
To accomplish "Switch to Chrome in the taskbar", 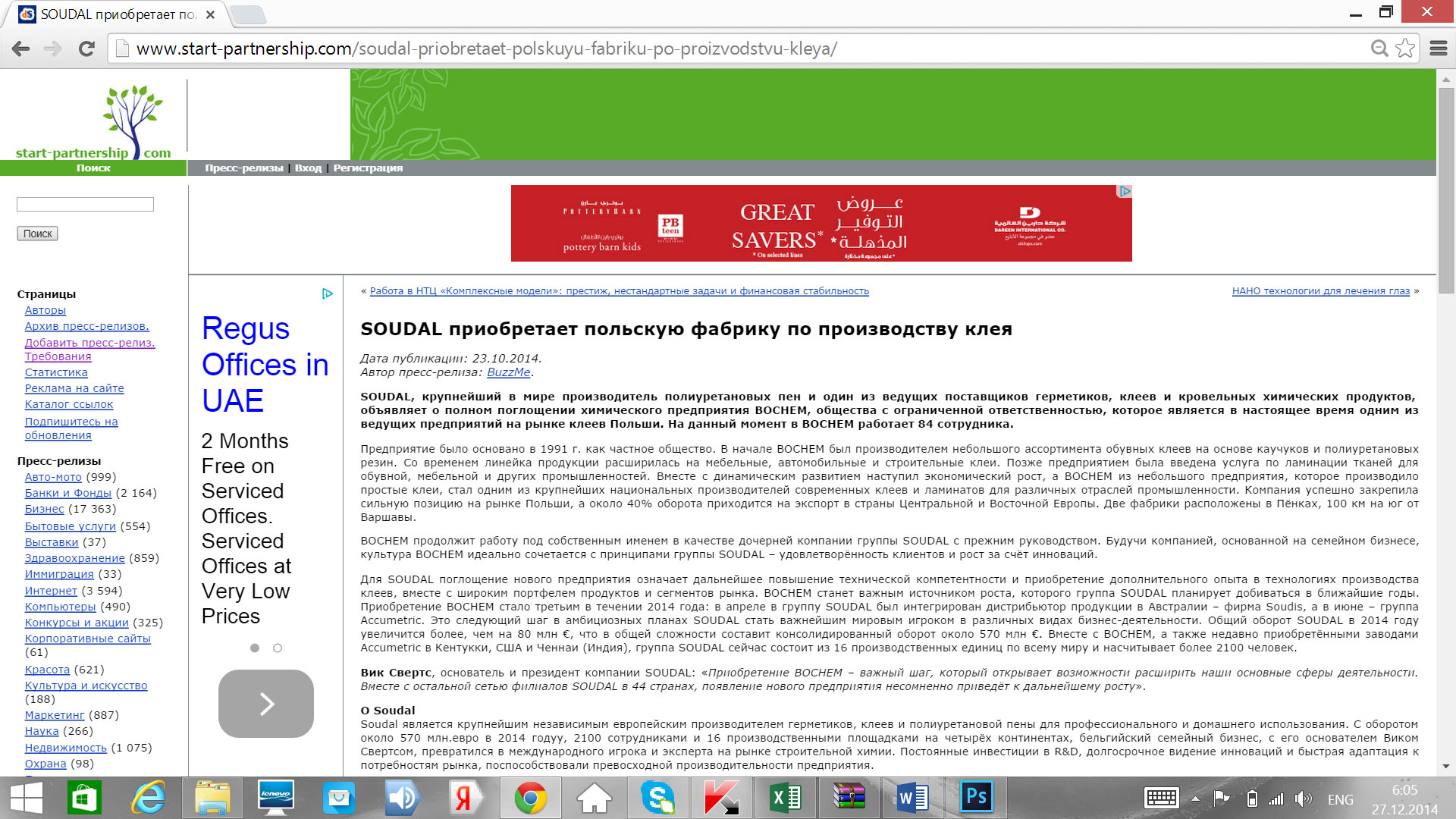I will point(530,798).
